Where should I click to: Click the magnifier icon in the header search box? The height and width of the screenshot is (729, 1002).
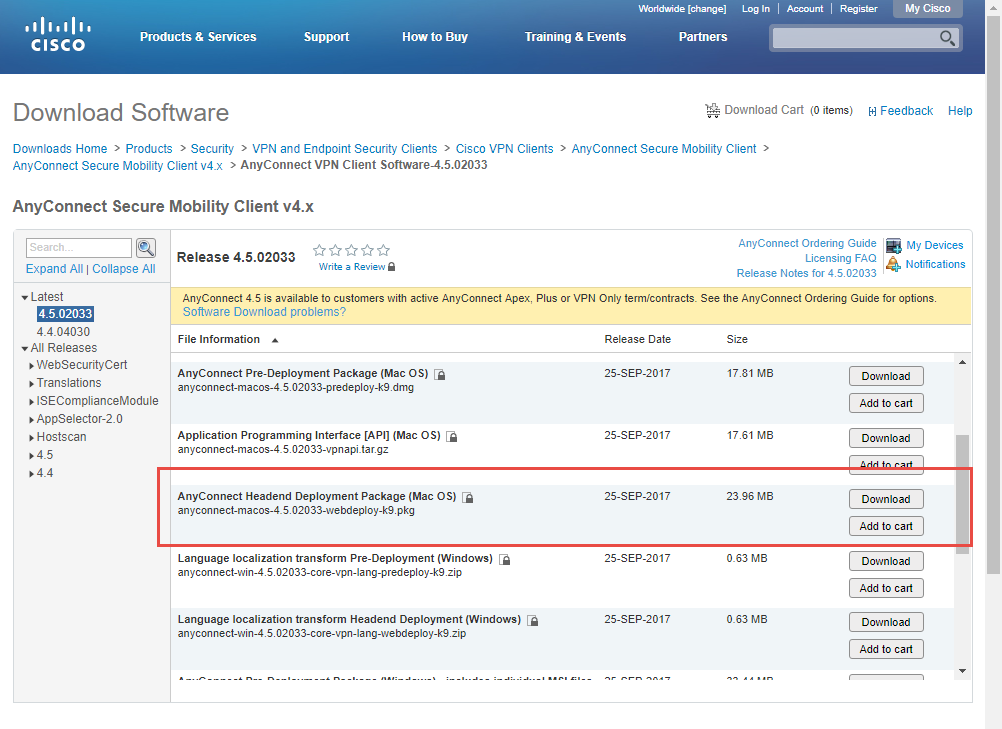947,38
